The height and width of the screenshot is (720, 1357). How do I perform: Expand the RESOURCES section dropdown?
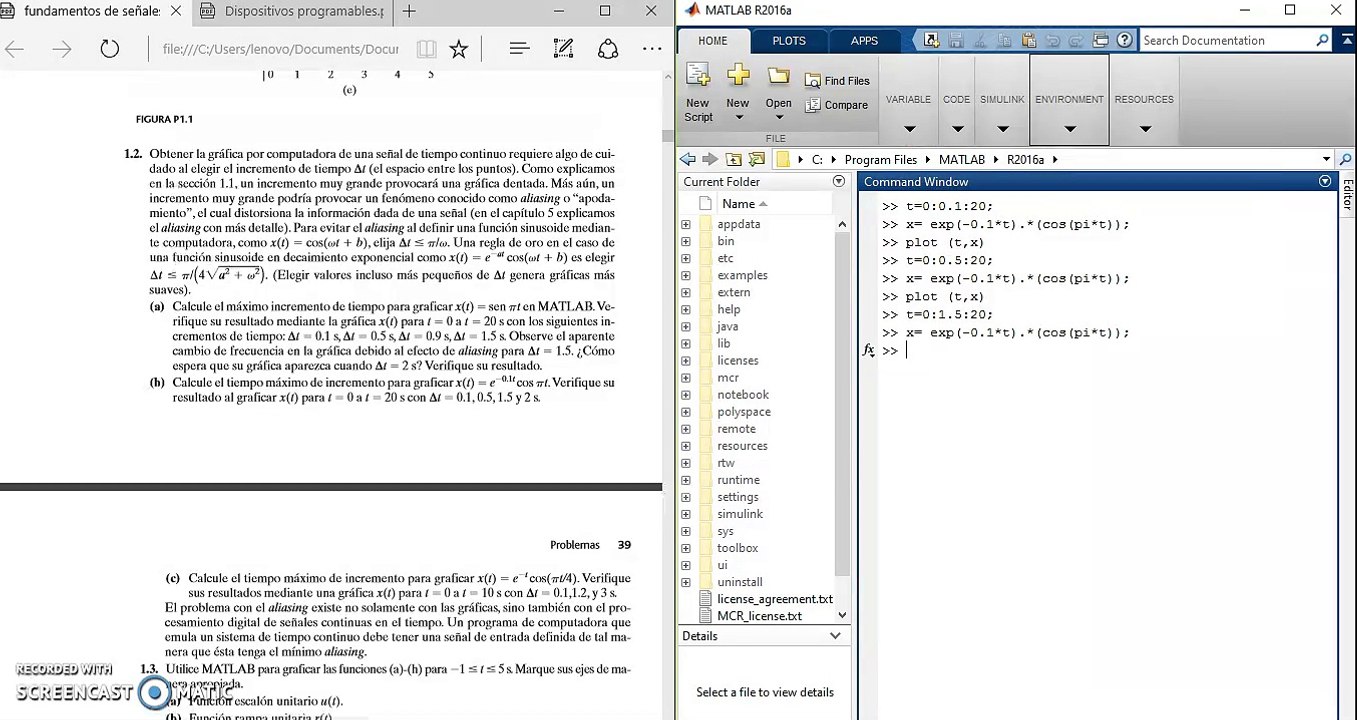point(1145,128)
